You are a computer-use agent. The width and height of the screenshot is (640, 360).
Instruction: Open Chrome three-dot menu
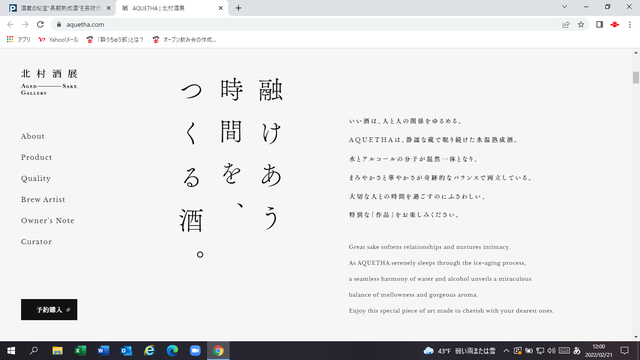point(630,24)
